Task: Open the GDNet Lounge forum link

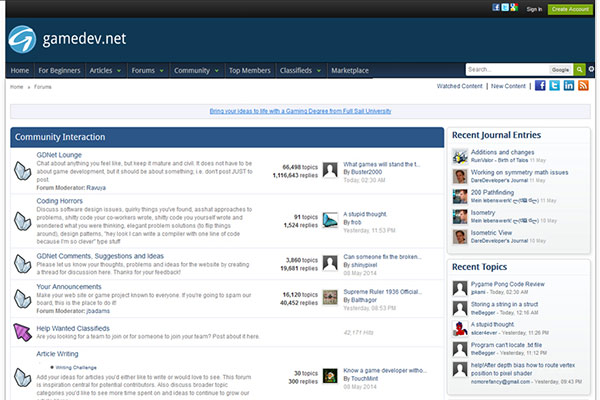Action: (59, 155)
